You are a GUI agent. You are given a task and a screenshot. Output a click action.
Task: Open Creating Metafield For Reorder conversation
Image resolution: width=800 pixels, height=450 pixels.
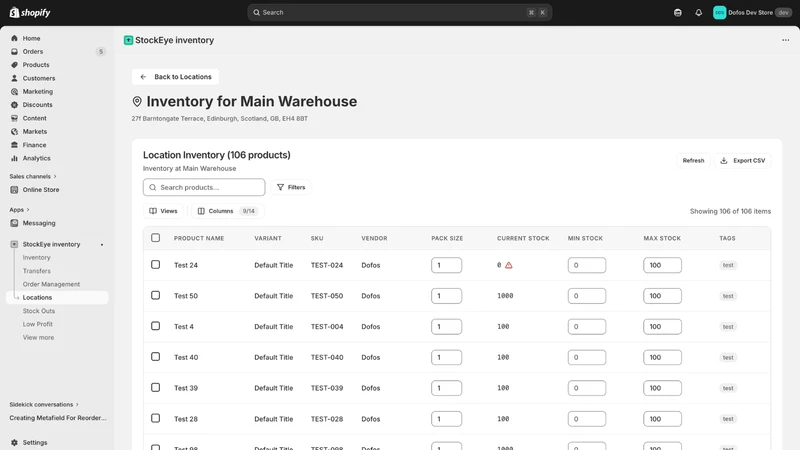pos(58,418)
